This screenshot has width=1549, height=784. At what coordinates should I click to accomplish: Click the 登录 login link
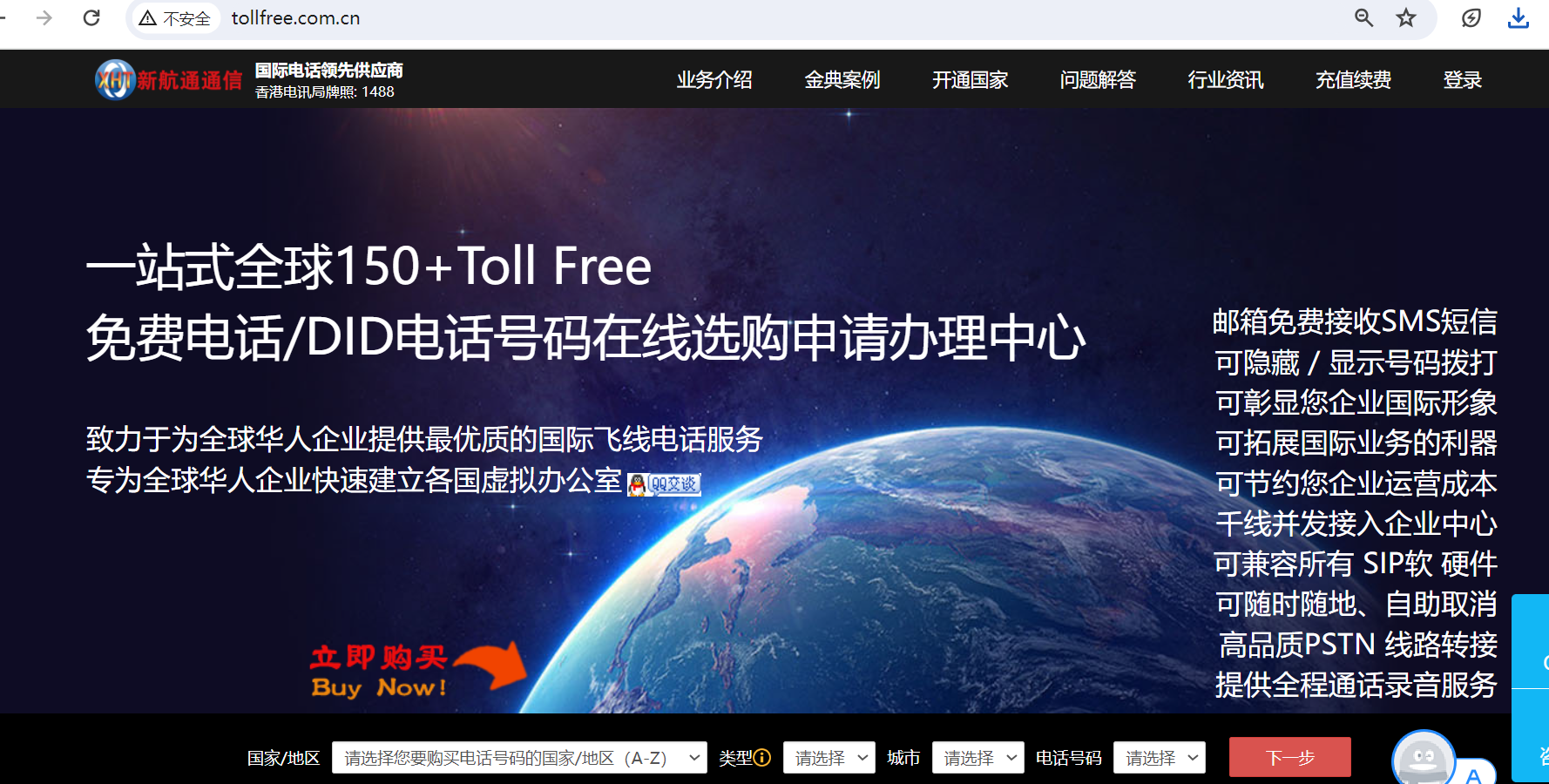click(x=1462, y=80)
